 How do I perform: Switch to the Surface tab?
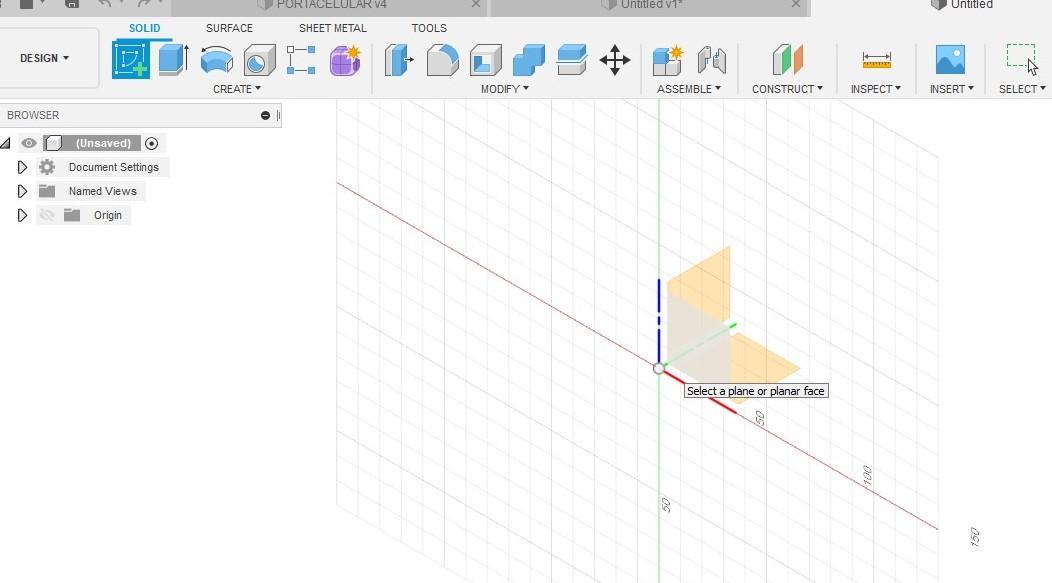pyautogui.click(x=229, y=28)
